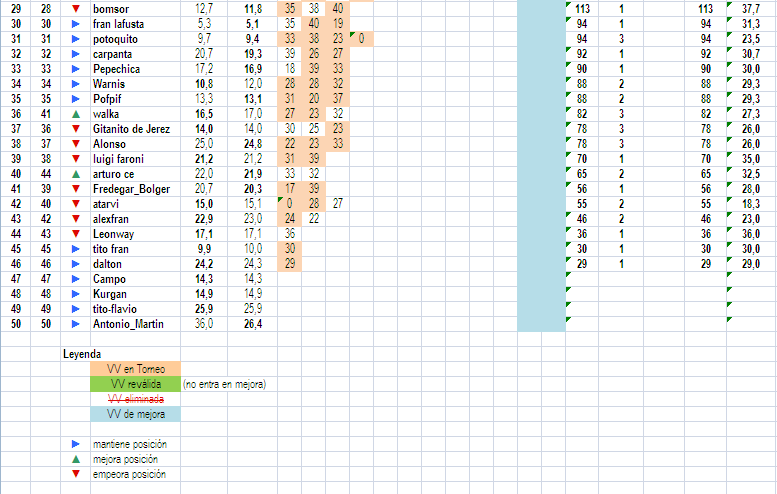Click the Fredegar_Bolger name cell

pos(130,189)
